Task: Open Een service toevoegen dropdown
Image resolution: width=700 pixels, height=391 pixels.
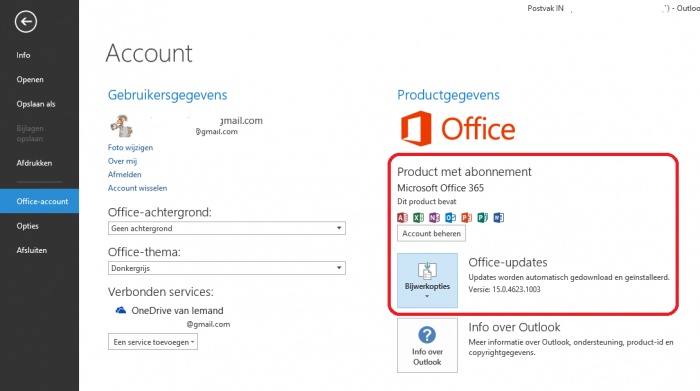Action: coord(153,342)
